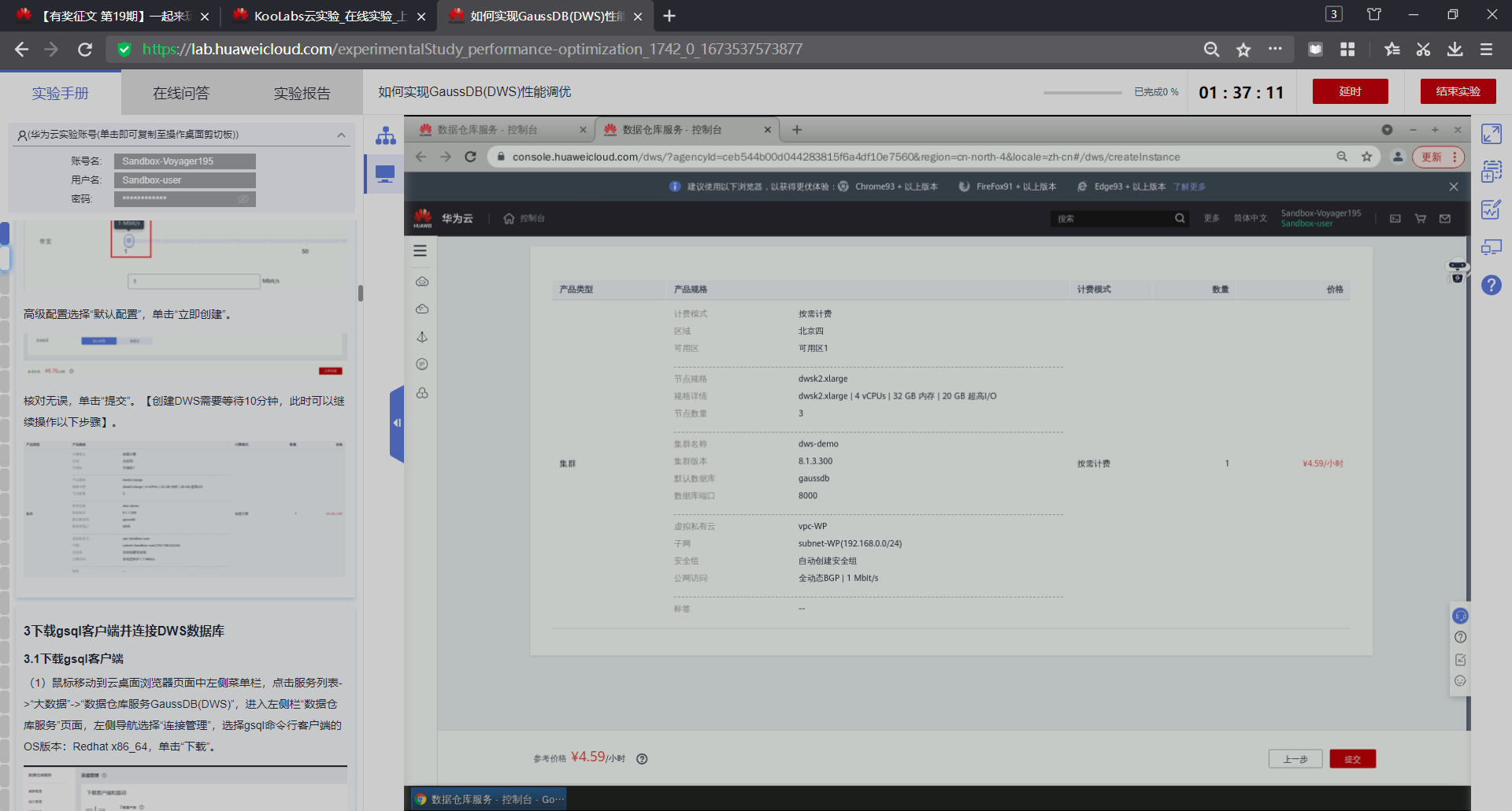Click the price help question icon
This screenshot has width=1512, height=811.
pos(642,759)
